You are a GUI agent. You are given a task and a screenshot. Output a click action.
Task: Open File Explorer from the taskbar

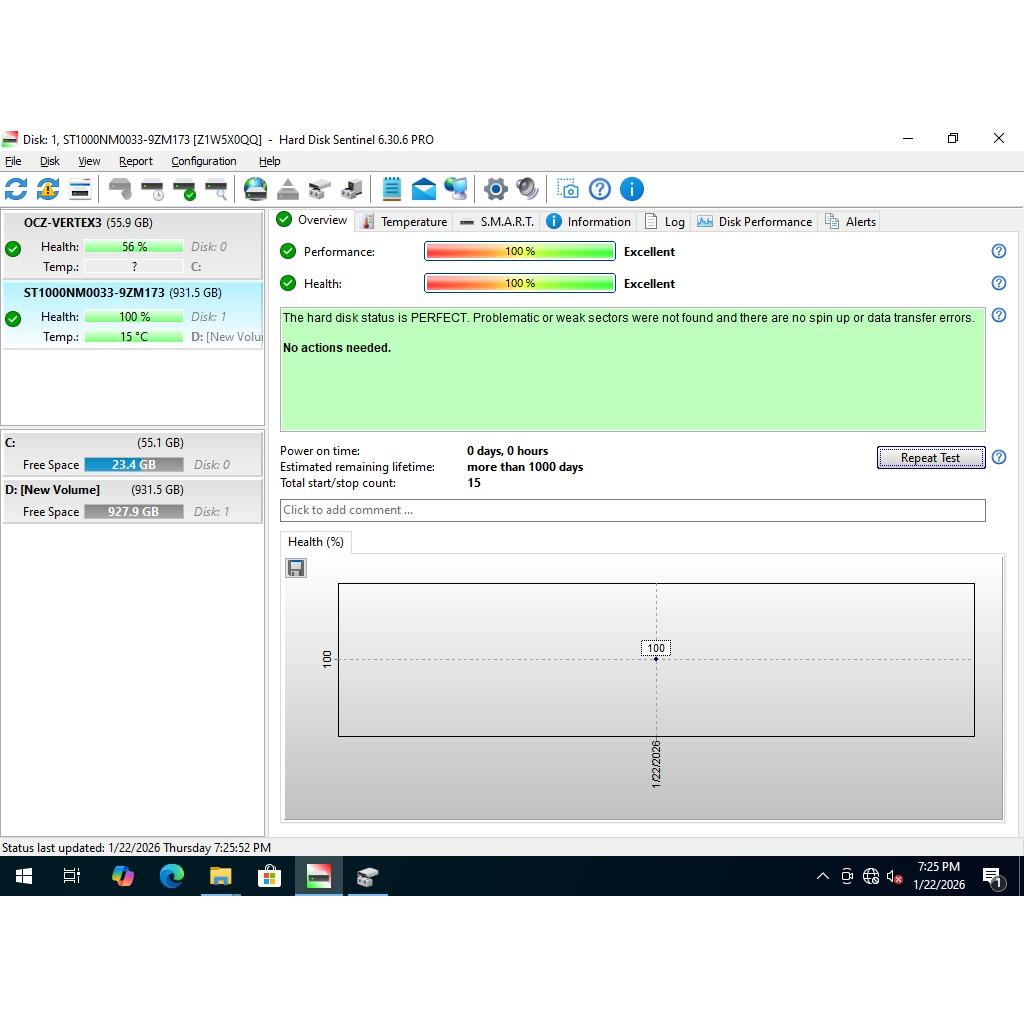point(220,877)
